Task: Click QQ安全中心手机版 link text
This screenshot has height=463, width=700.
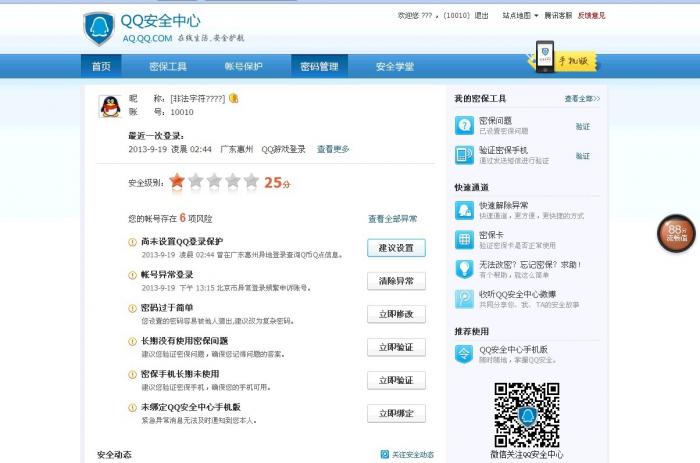Action: [513, 350]
